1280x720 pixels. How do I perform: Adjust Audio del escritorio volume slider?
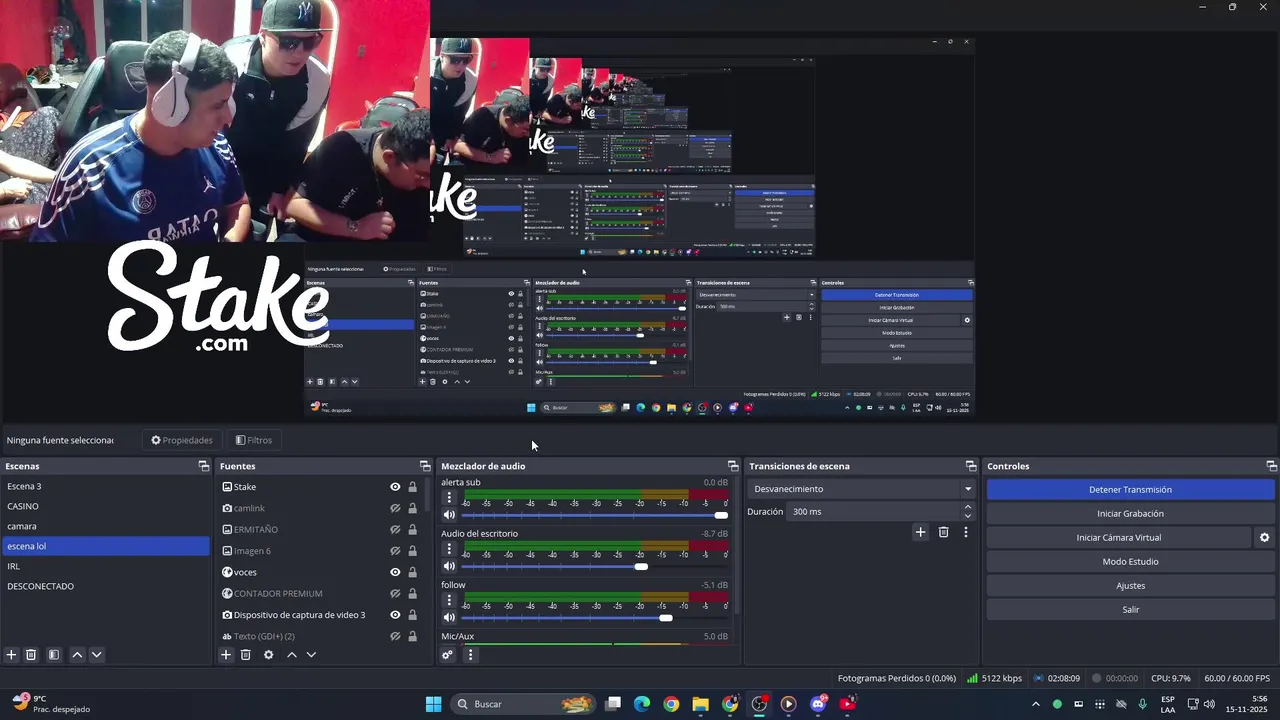595,567
